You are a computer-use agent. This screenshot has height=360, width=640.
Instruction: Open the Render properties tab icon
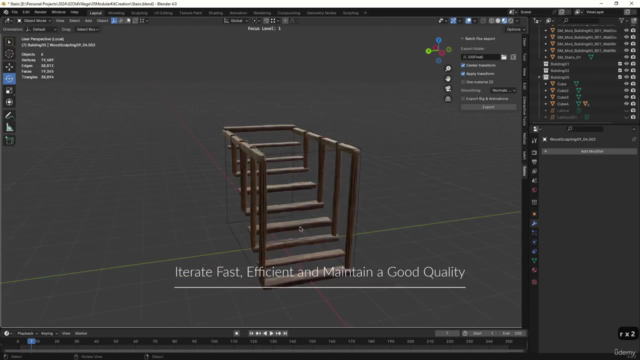click(x=534, y=153)
